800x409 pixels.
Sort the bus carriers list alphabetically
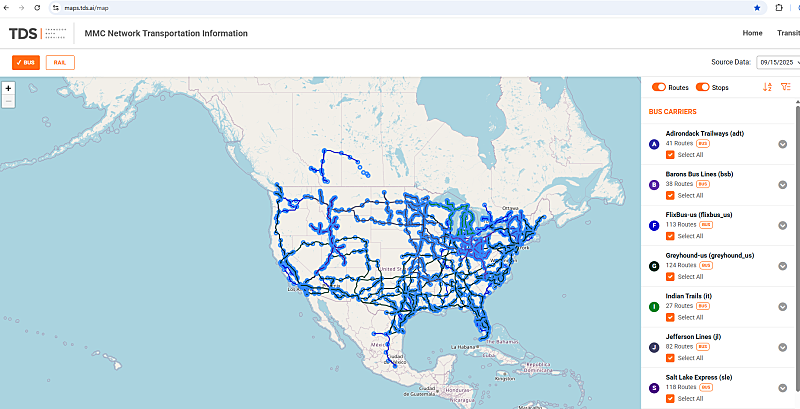pos(767,87)
